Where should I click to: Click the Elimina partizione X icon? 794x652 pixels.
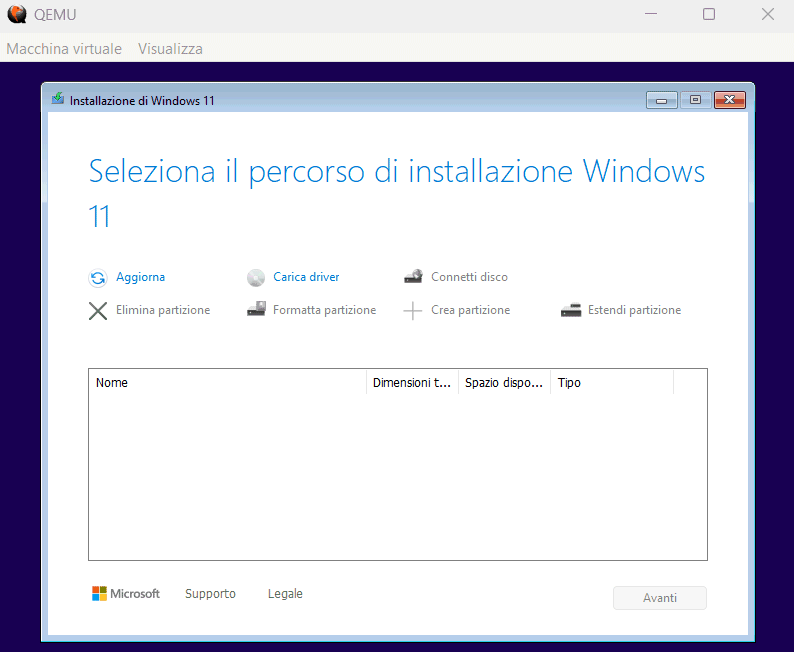98,311
